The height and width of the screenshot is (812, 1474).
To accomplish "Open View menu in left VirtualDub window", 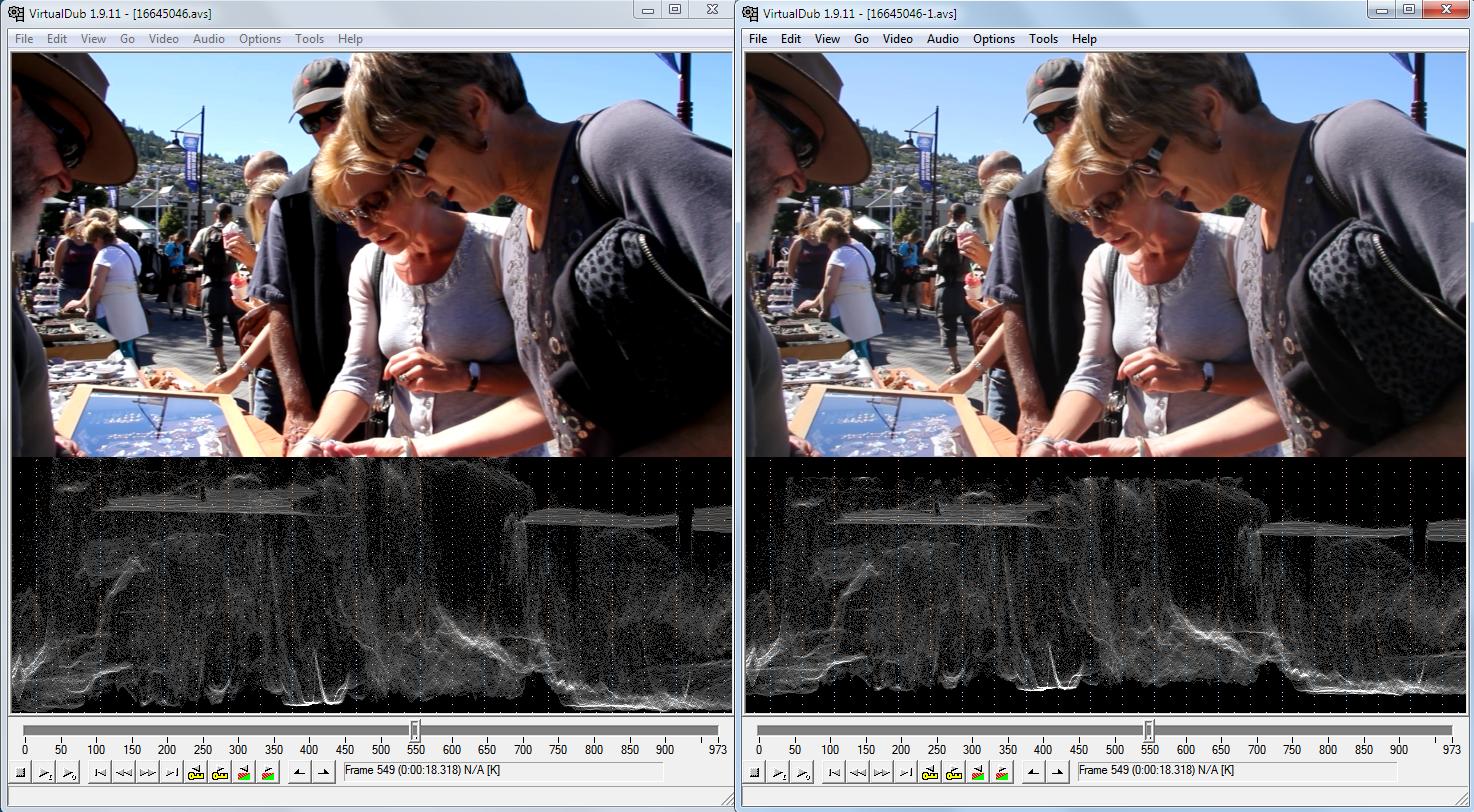I will tap(93, 39).
